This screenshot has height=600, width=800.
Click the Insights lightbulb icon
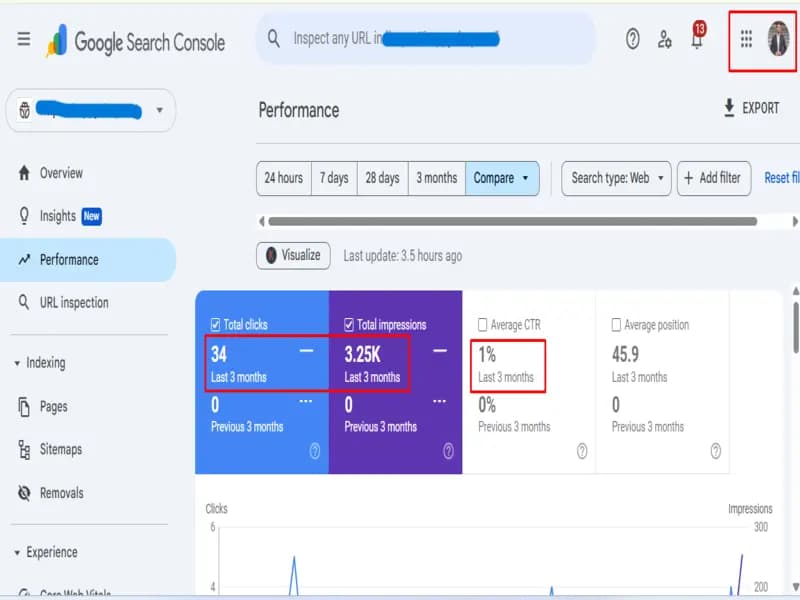point(24,216)
